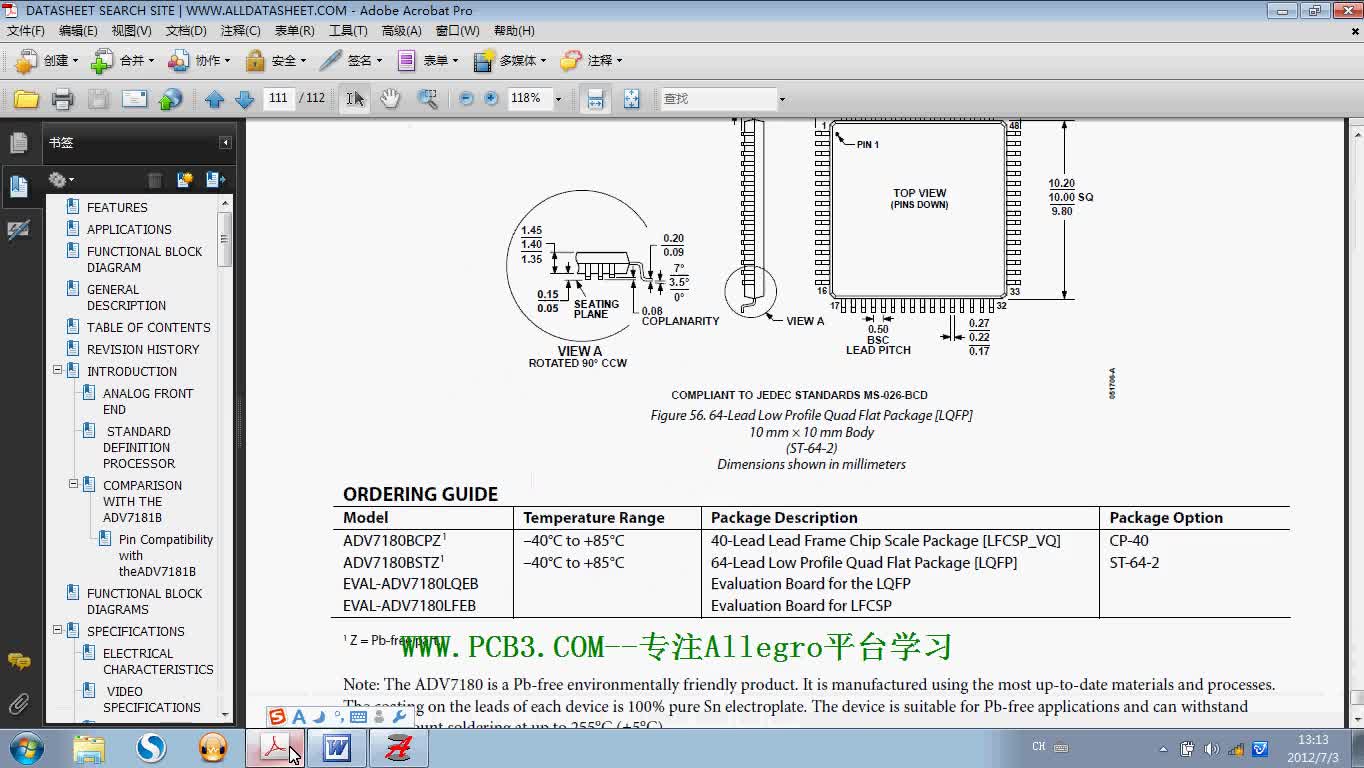1364x768 pixels.
Task: Collapse the SPECIFICATIONS bookmark node
Action: click(x=57, y=631)
